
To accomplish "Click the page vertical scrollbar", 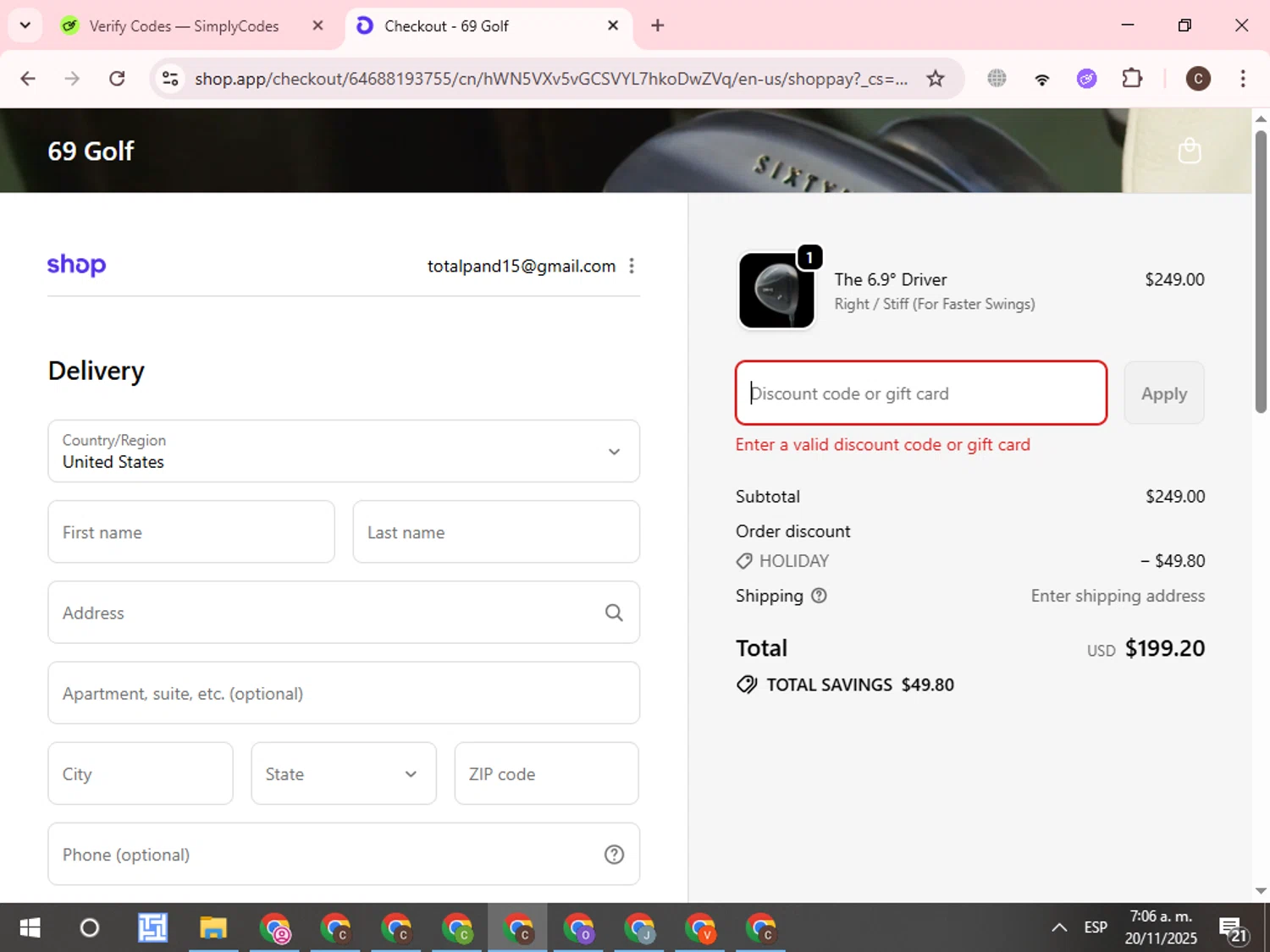I will click(1261, 271).
